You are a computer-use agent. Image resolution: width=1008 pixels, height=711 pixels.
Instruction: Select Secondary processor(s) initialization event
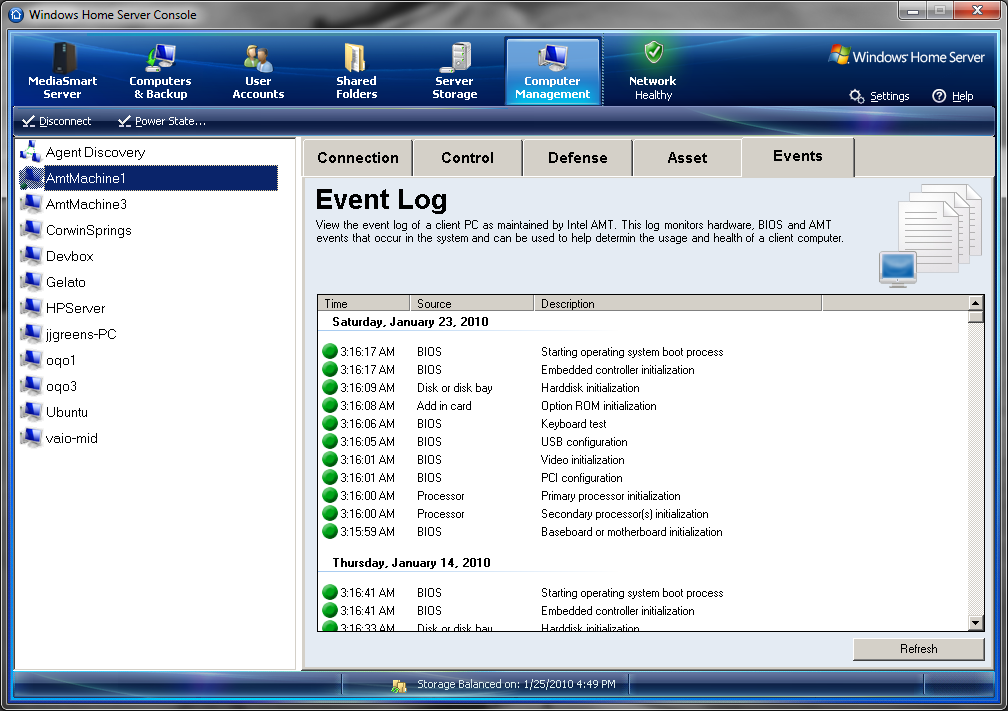[643, 514]
